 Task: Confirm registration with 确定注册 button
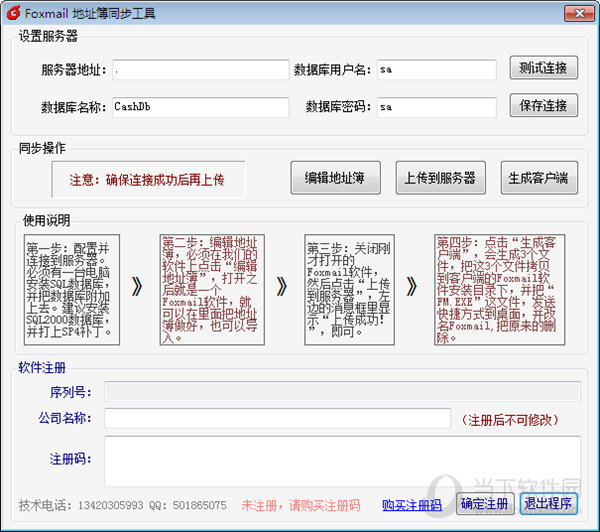point(485,503)
